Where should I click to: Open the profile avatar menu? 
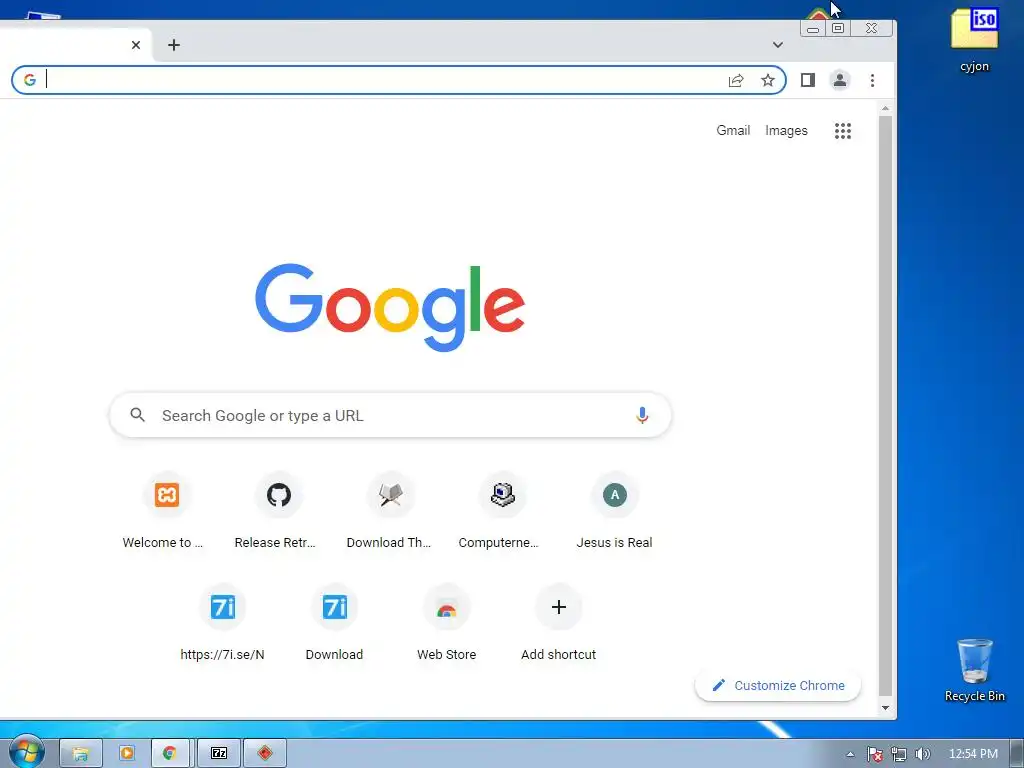840,80
